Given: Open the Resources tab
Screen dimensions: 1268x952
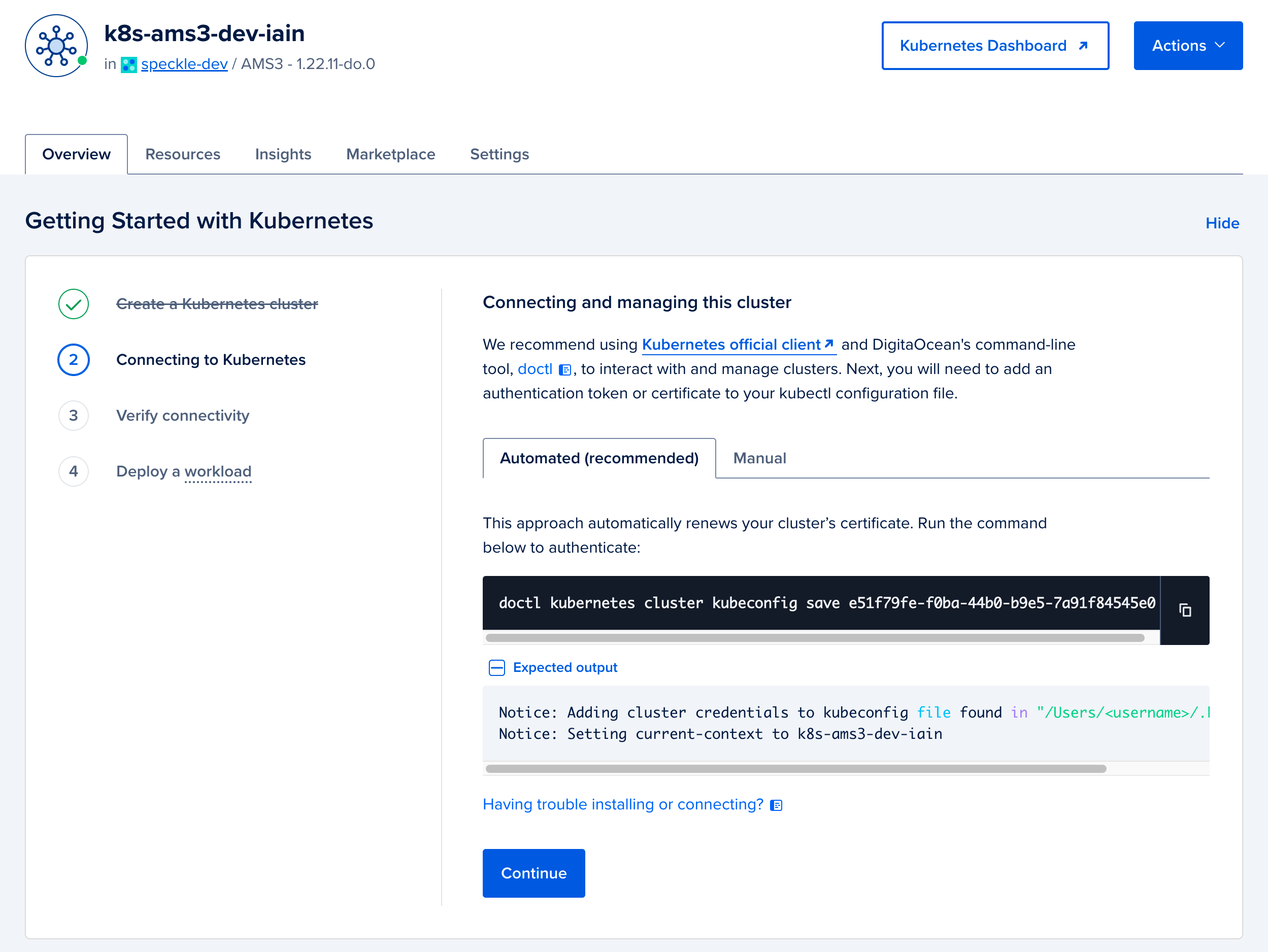Looking at the screenshot, I should point(182,154).
